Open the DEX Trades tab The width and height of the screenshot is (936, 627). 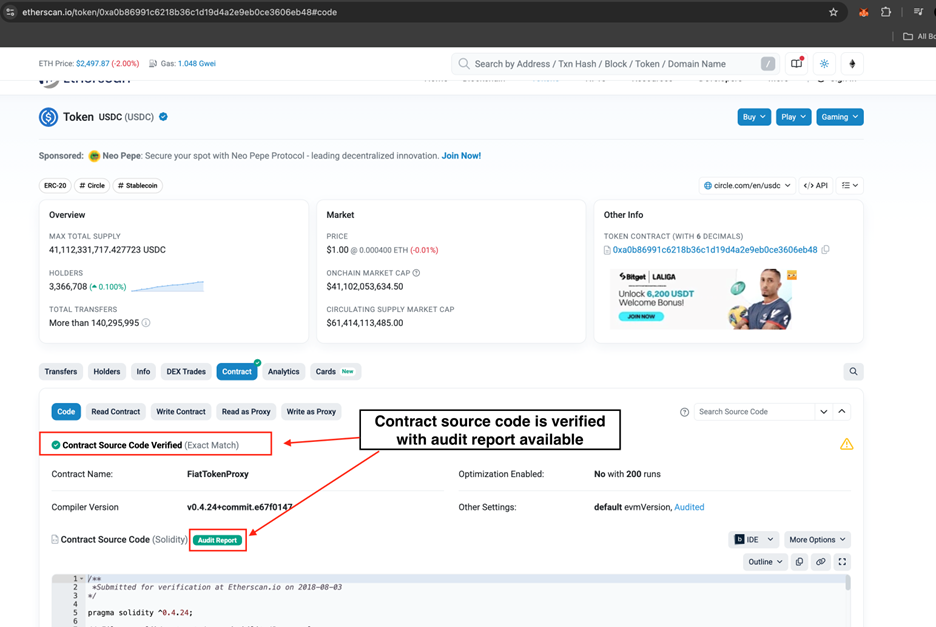pos(186,371)
